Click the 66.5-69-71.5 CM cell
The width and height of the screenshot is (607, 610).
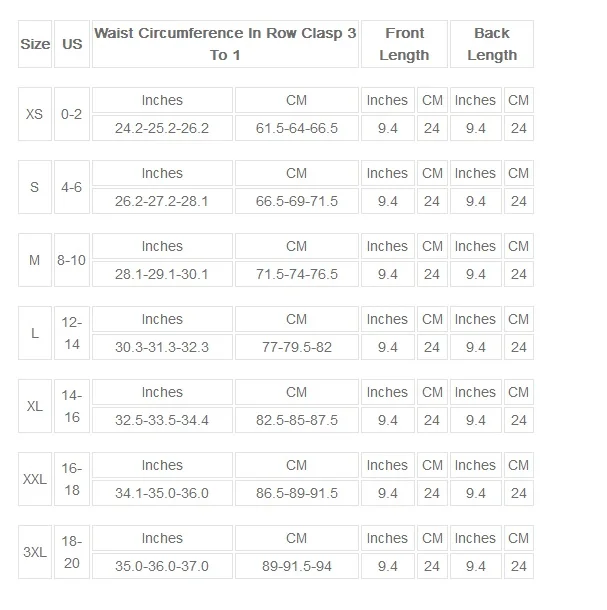pos(297,201)
